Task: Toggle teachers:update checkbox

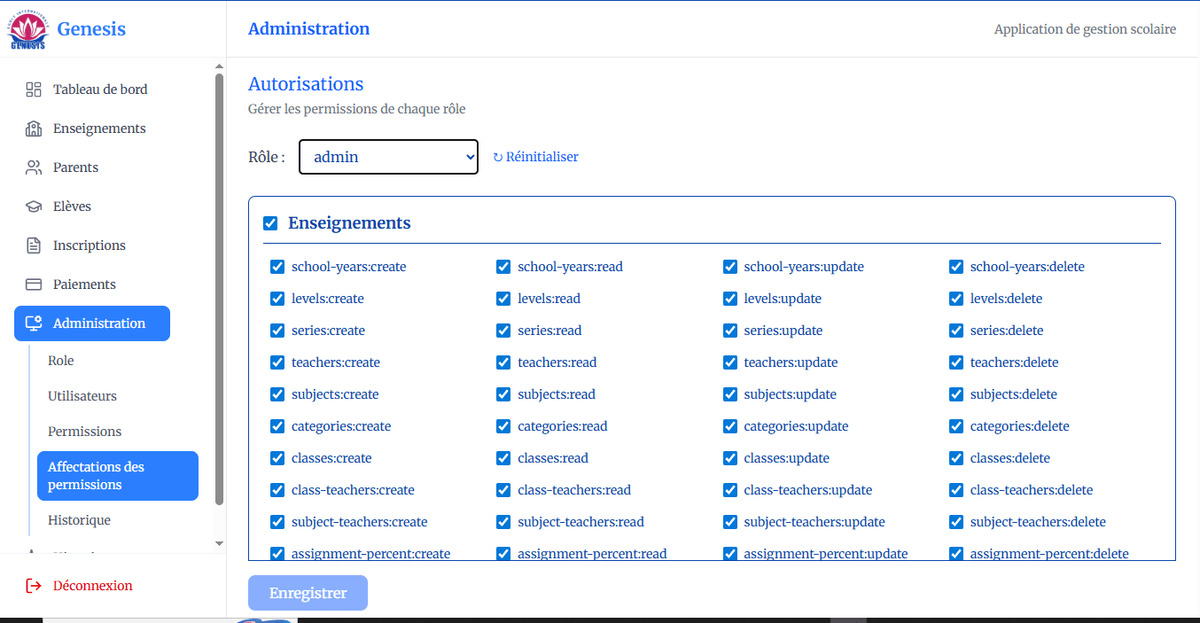Action: 730,362
